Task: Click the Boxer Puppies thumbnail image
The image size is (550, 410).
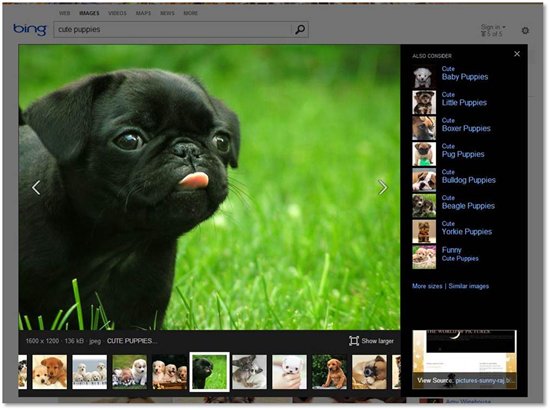Action: tap(424, 128)
